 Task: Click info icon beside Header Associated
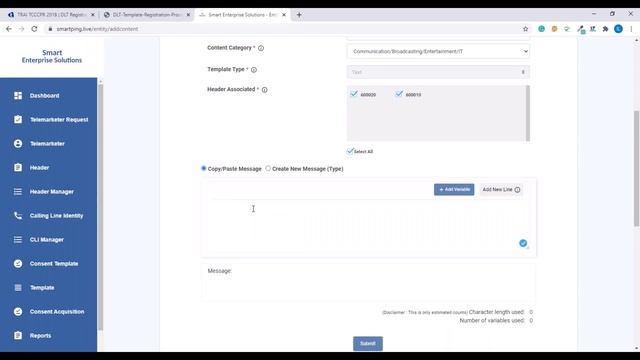(x=264, y=90)
